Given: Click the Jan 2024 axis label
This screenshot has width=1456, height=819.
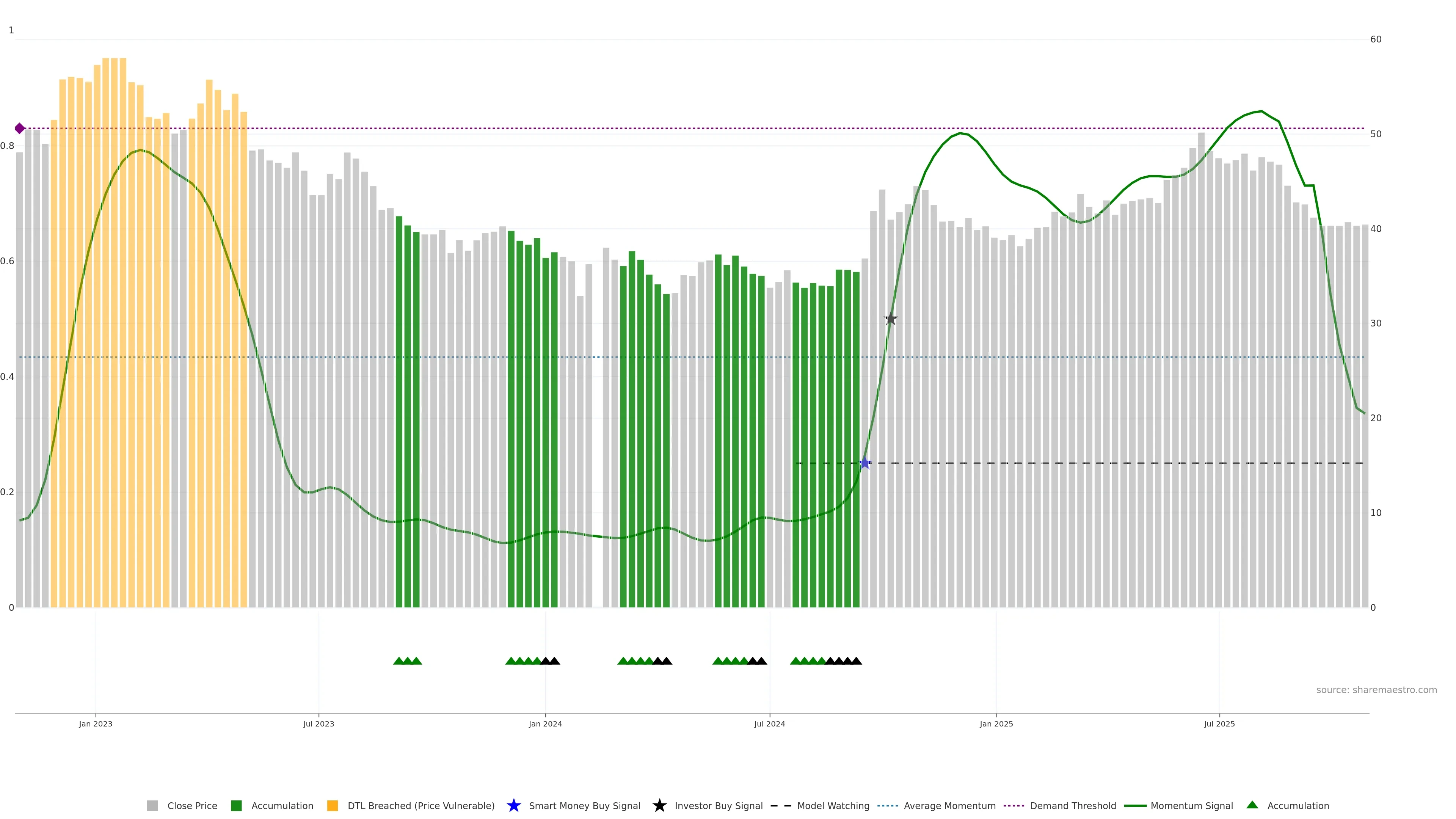Looking at the screenshot, I should pos(545,723).
